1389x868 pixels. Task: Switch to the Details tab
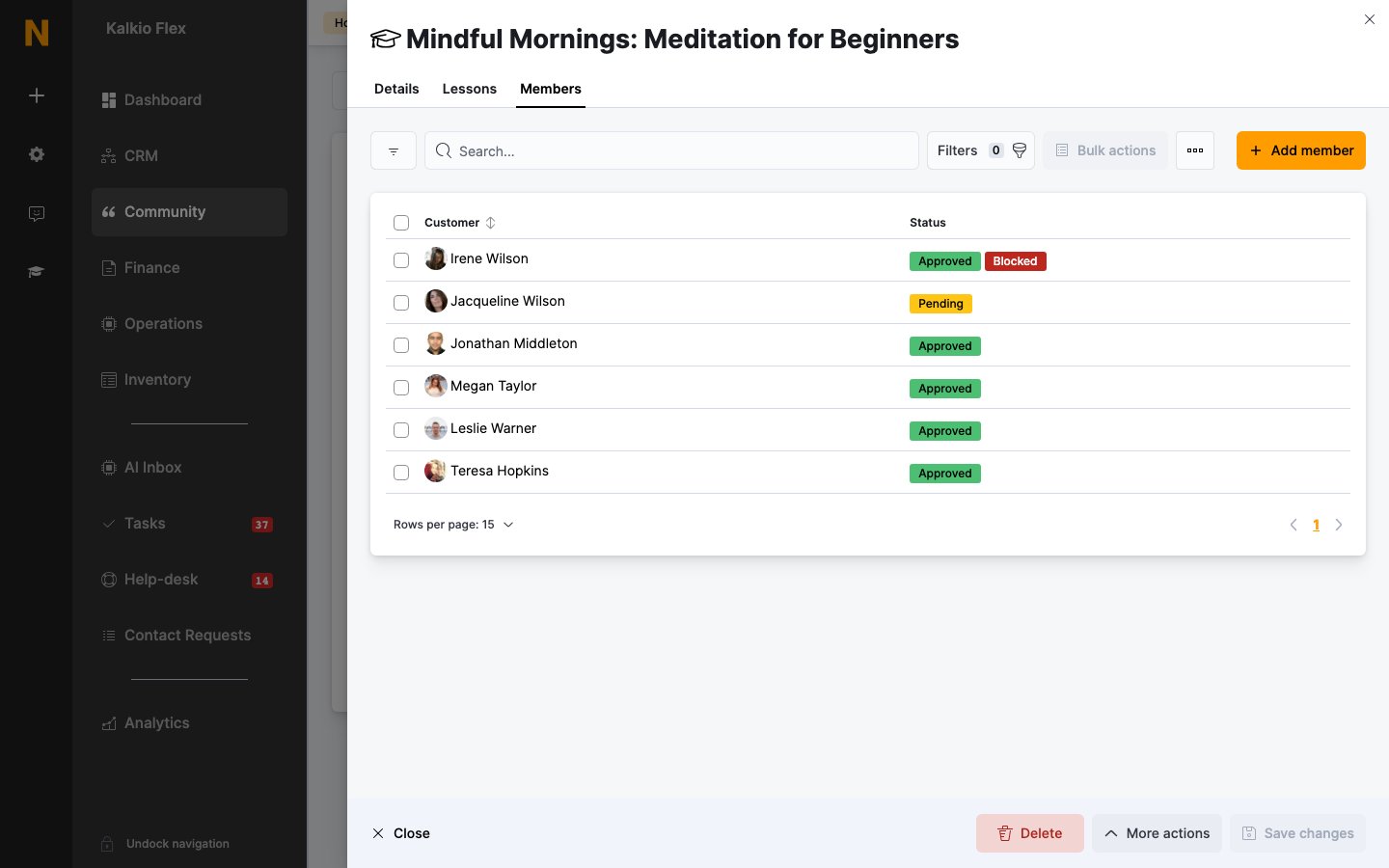point(396,89)
